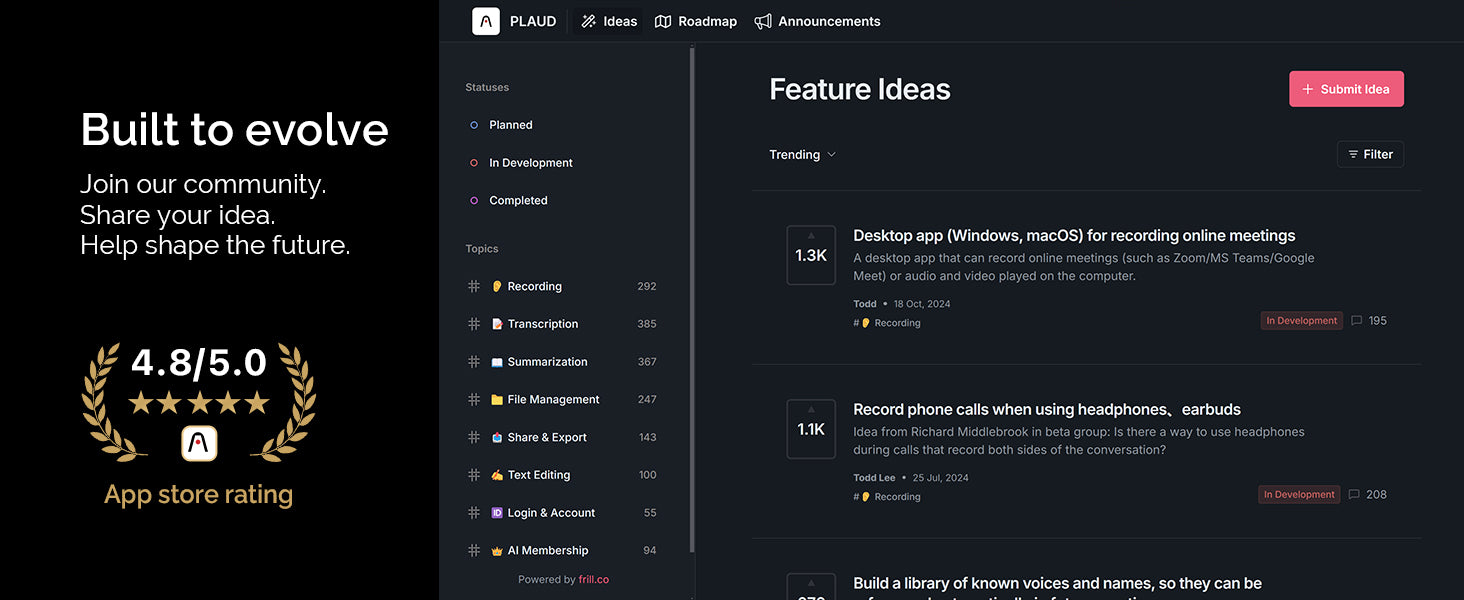Open the Trending sort dropdown

802,155
